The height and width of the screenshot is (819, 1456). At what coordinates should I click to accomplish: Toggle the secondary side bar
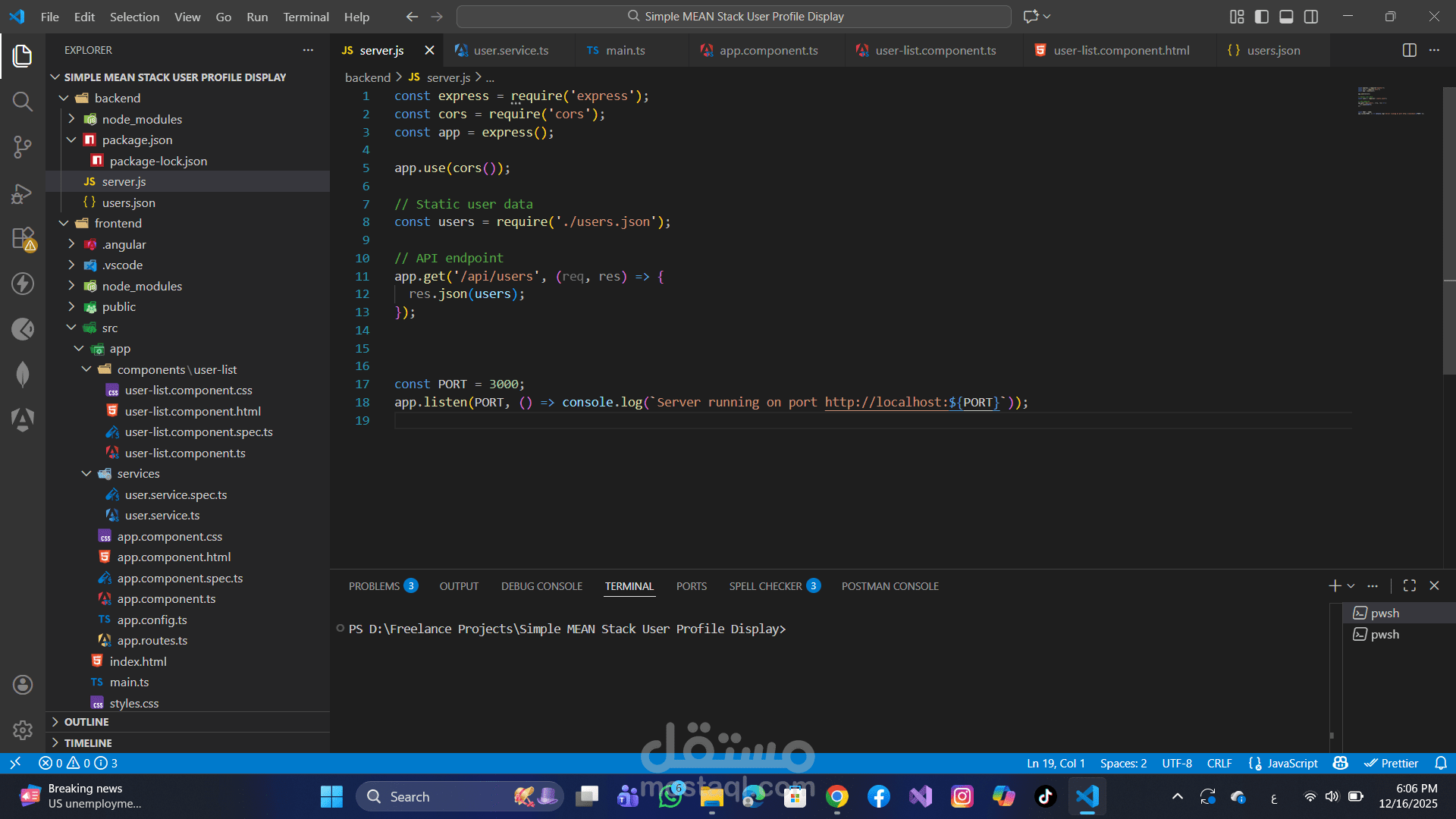(1310, 16)
